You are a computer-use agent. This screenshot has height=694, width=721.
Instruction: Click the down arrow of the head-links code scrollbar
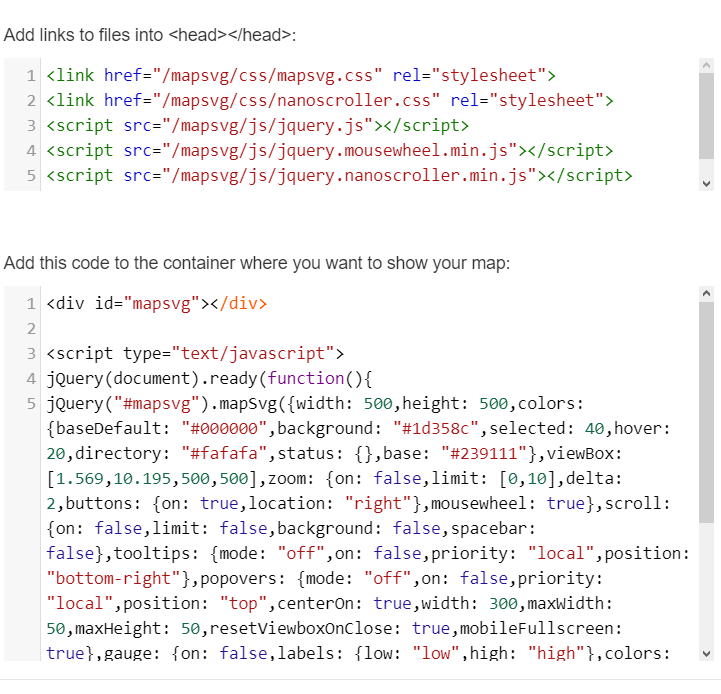click(706, 184)
